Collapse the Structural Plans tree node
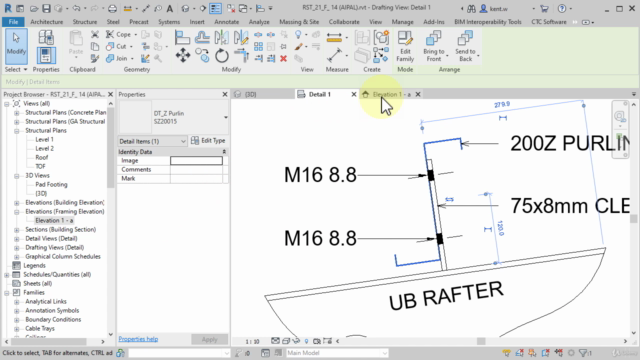This screenshot has height=360, width=640. click(x=17, y=131)
